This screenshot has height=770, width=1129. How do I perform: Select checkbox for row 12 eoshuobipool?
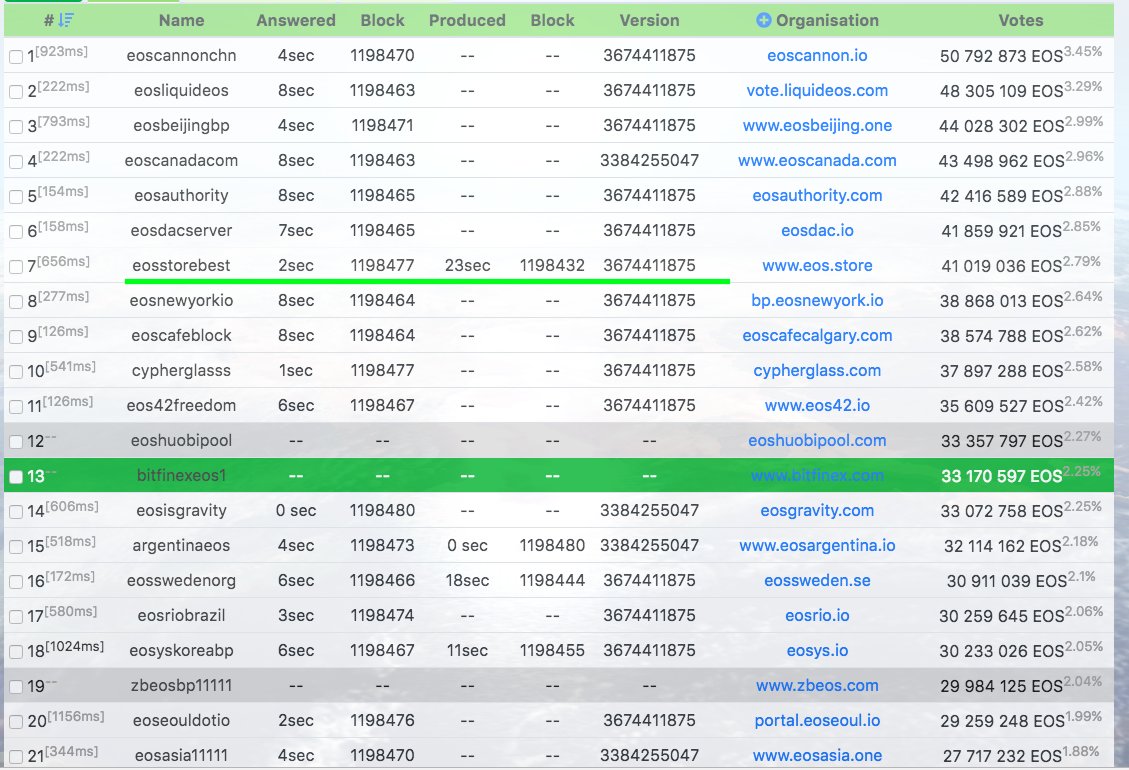[16, 442]
